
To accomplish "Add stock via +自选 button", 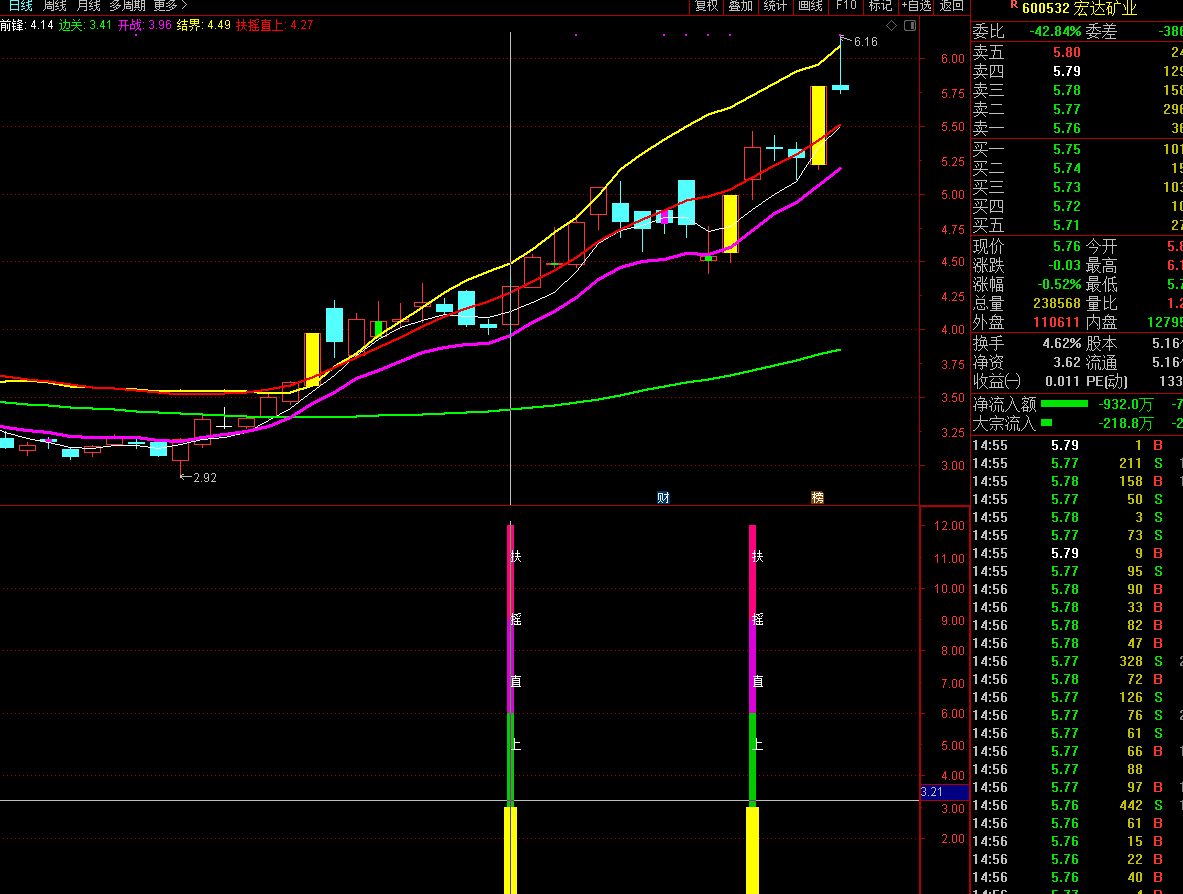I will pos(916,6).
